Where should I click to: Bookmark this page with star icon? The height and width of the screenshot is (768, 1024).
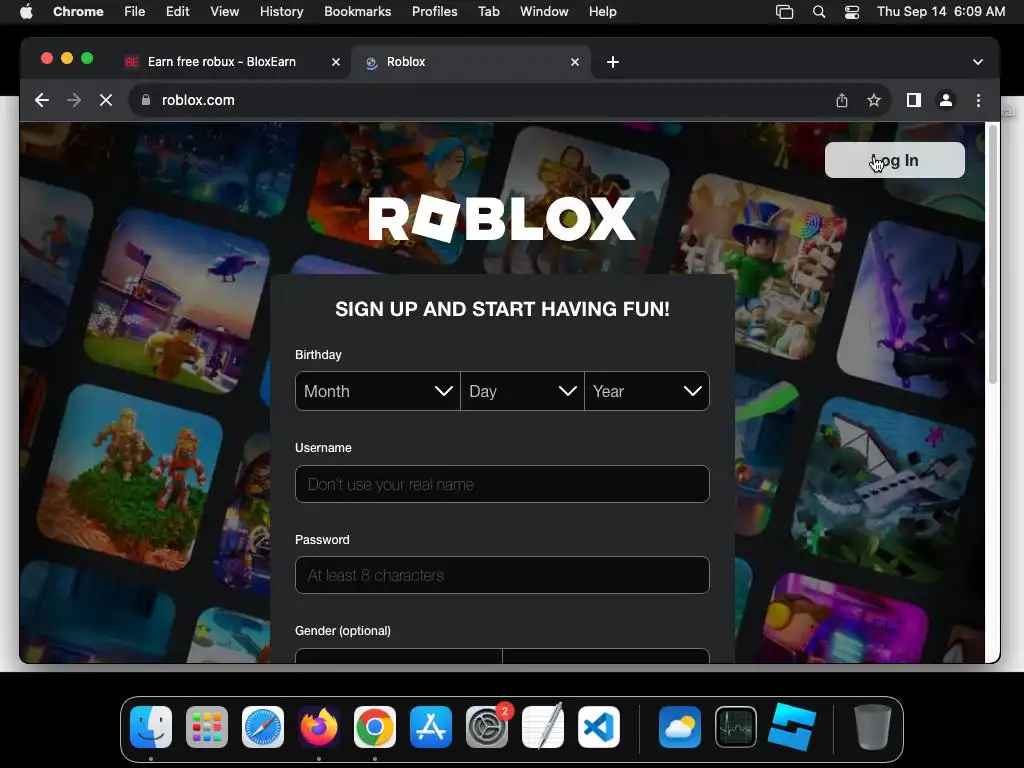[874, 100]
